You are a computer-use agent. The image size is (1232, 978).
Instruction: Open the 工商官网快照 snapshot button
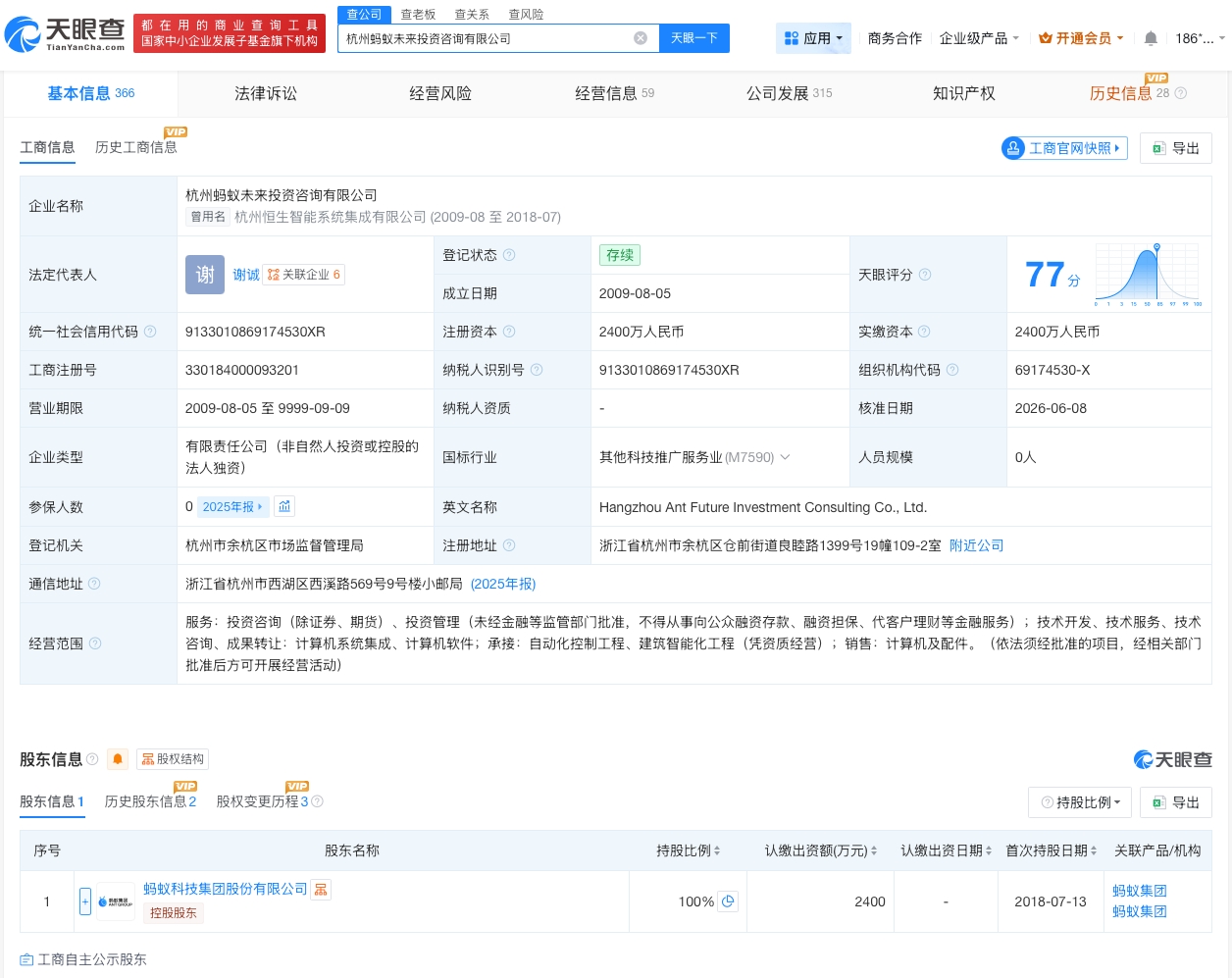(1064, 148)
